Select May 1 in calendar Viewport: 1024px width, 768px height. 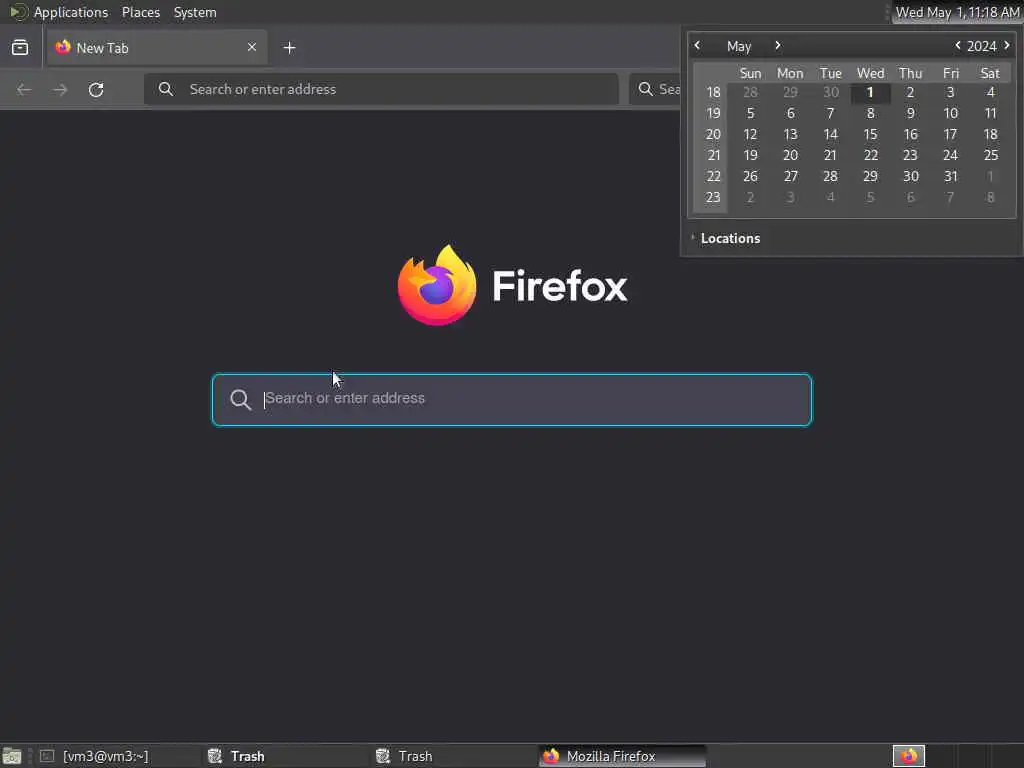click(x=870, y=92)
